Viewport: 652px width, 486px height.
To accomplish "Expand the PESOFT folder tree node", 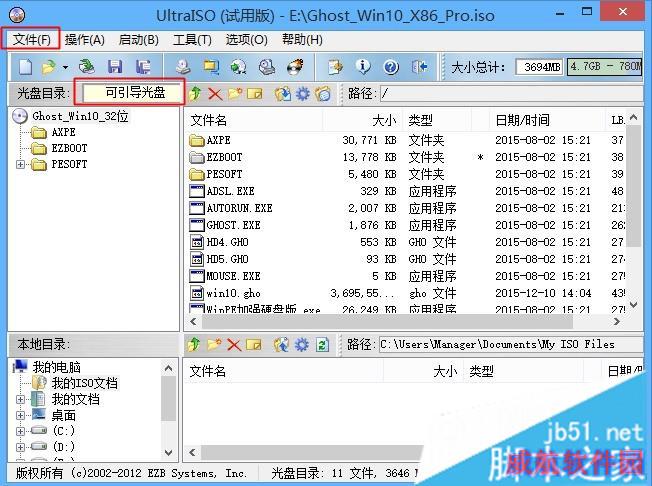I will coord(20,165).
